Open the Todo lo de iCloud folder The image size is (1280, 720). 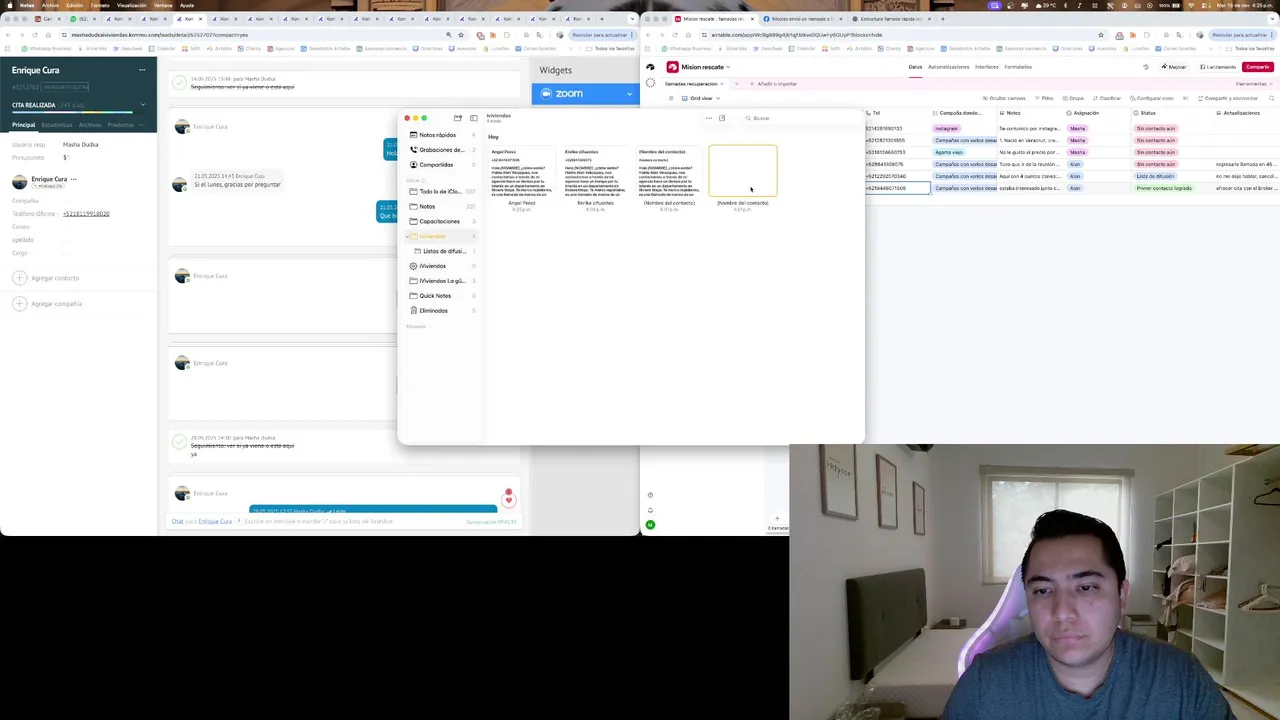(440, 191)
